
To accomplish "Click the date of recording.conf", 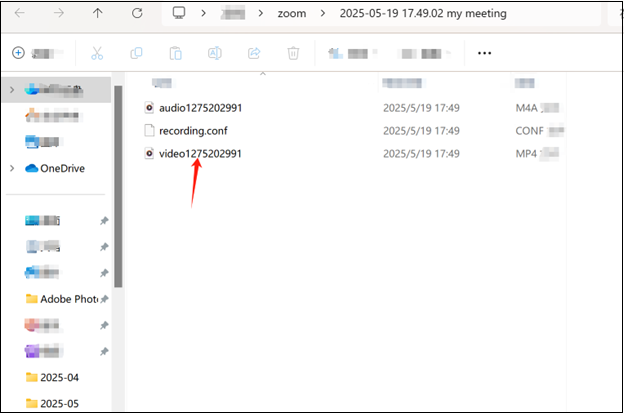I will 421,131.
